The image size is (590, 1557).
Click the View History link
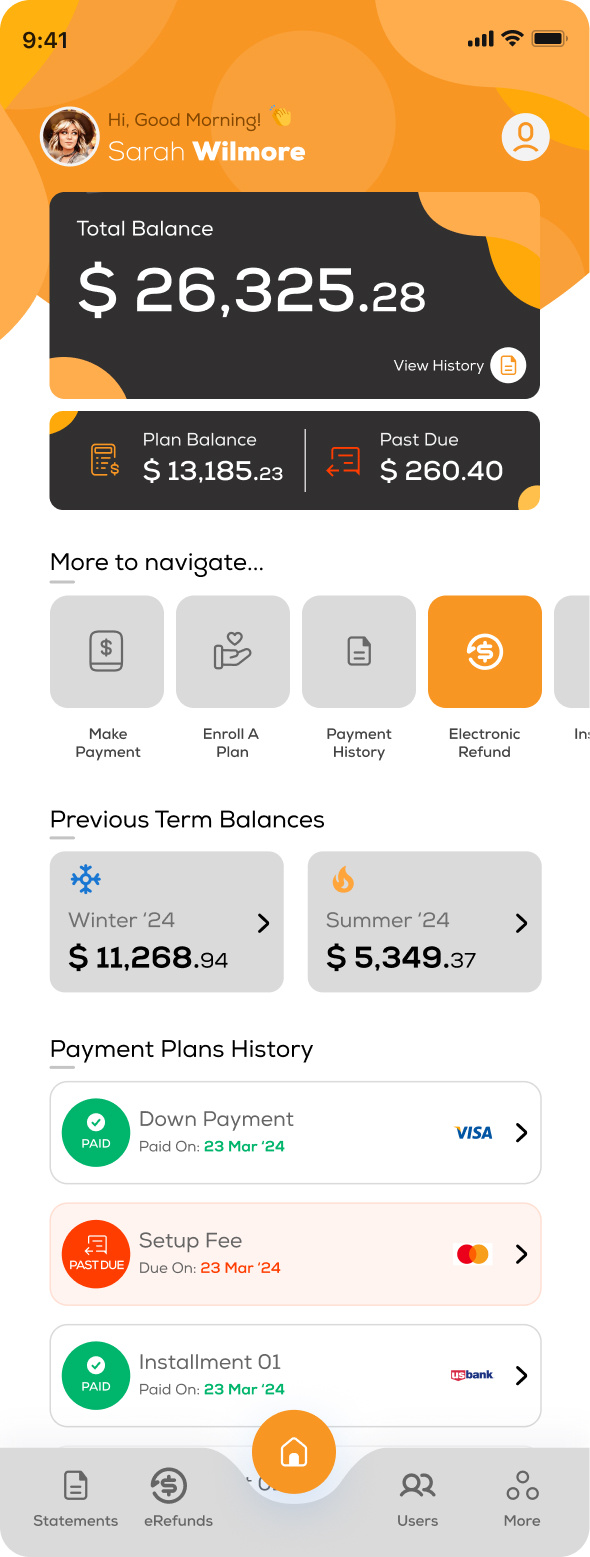(x=438, y=366)
